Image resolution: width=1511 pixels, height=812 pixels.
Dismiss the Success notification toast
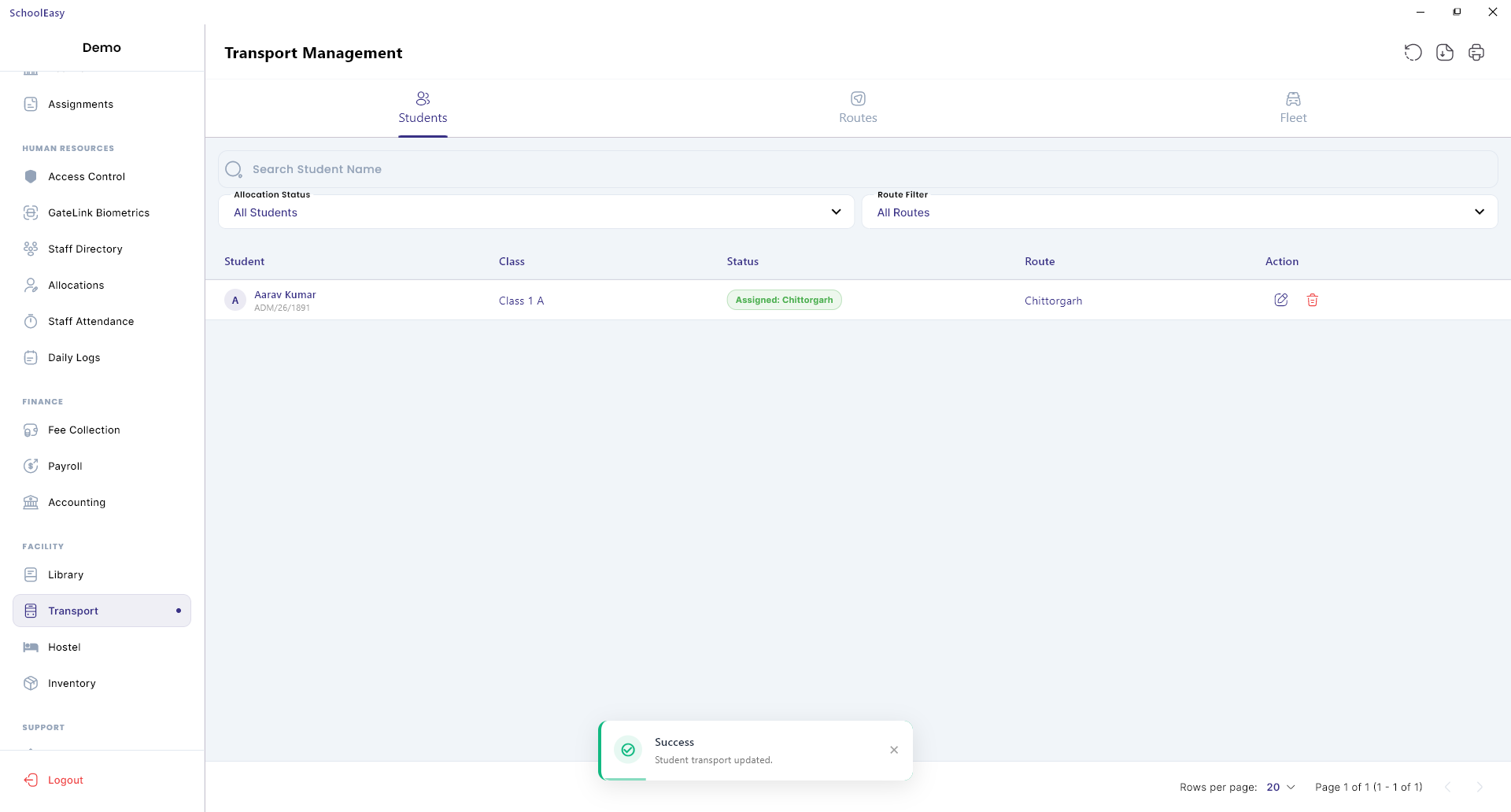(894, 750)
